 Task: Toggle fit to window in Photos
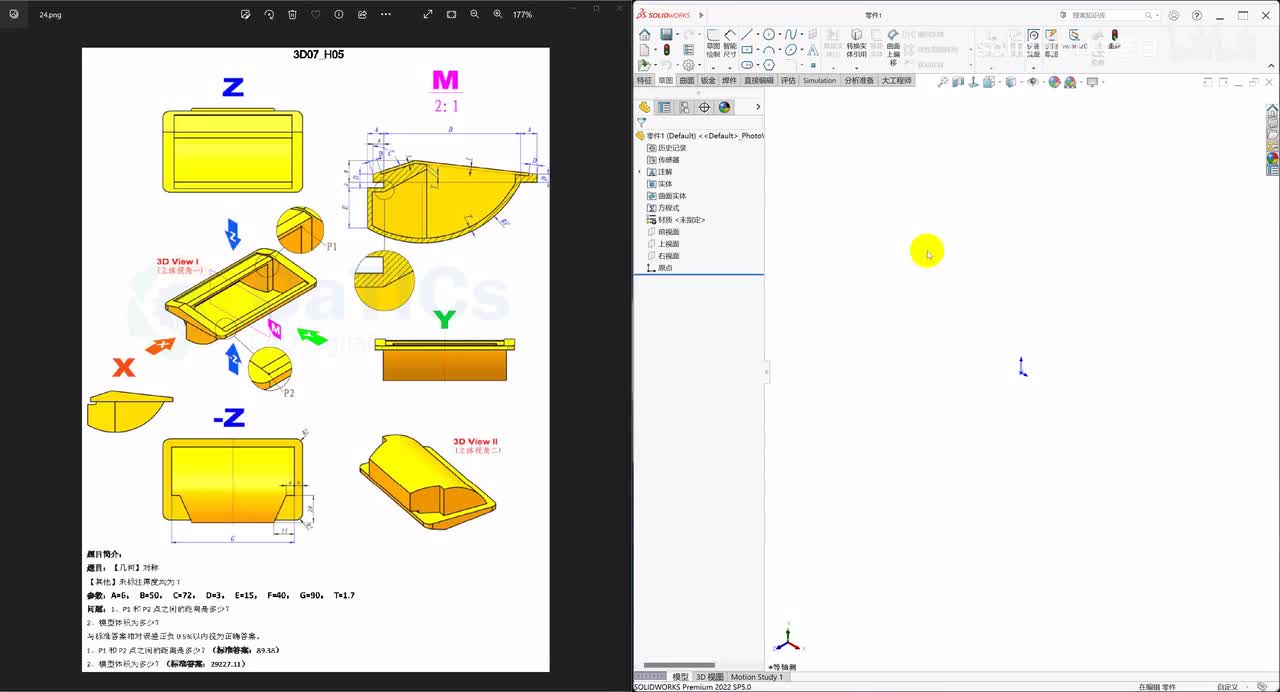451,15
